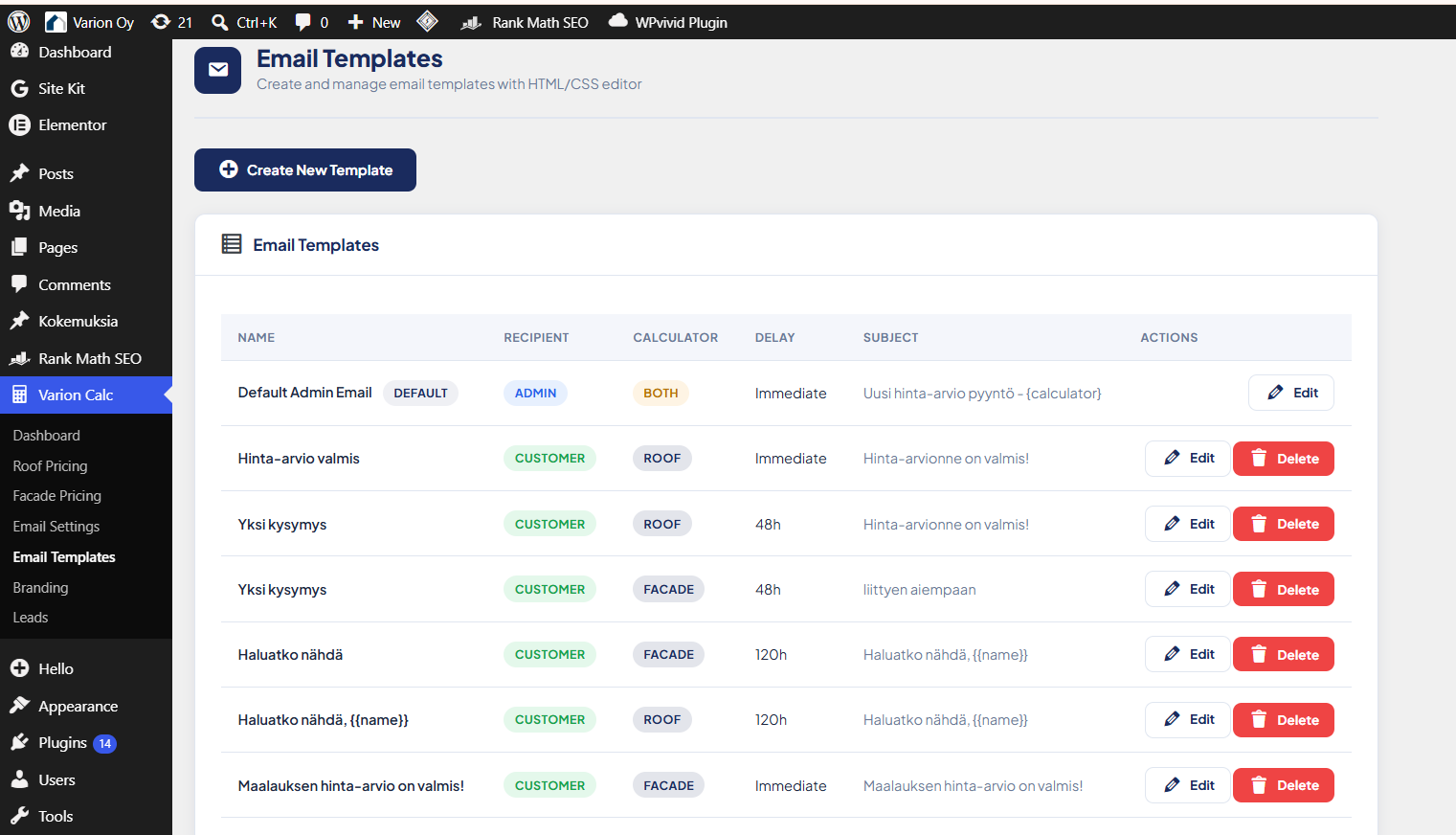Open Branding submenu item
1456x835 pixels.
coord(41,587)
